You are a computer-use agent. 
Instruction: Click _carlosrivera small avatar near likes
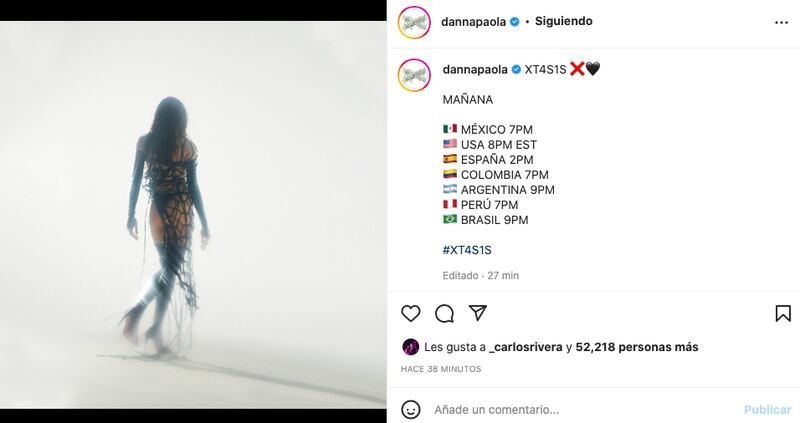(411, 347)
